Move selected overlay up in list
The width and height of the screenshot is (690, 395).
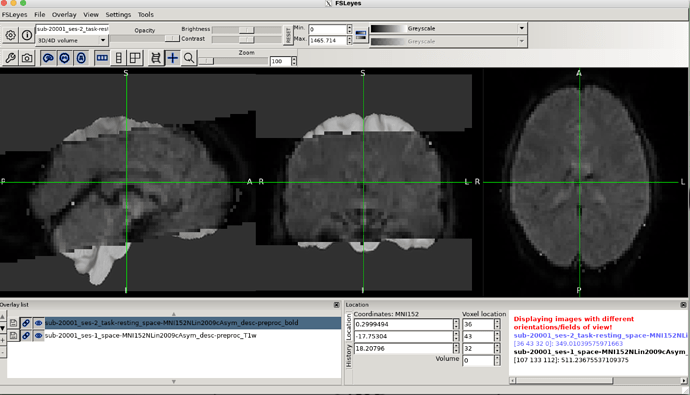pos(3,316)
